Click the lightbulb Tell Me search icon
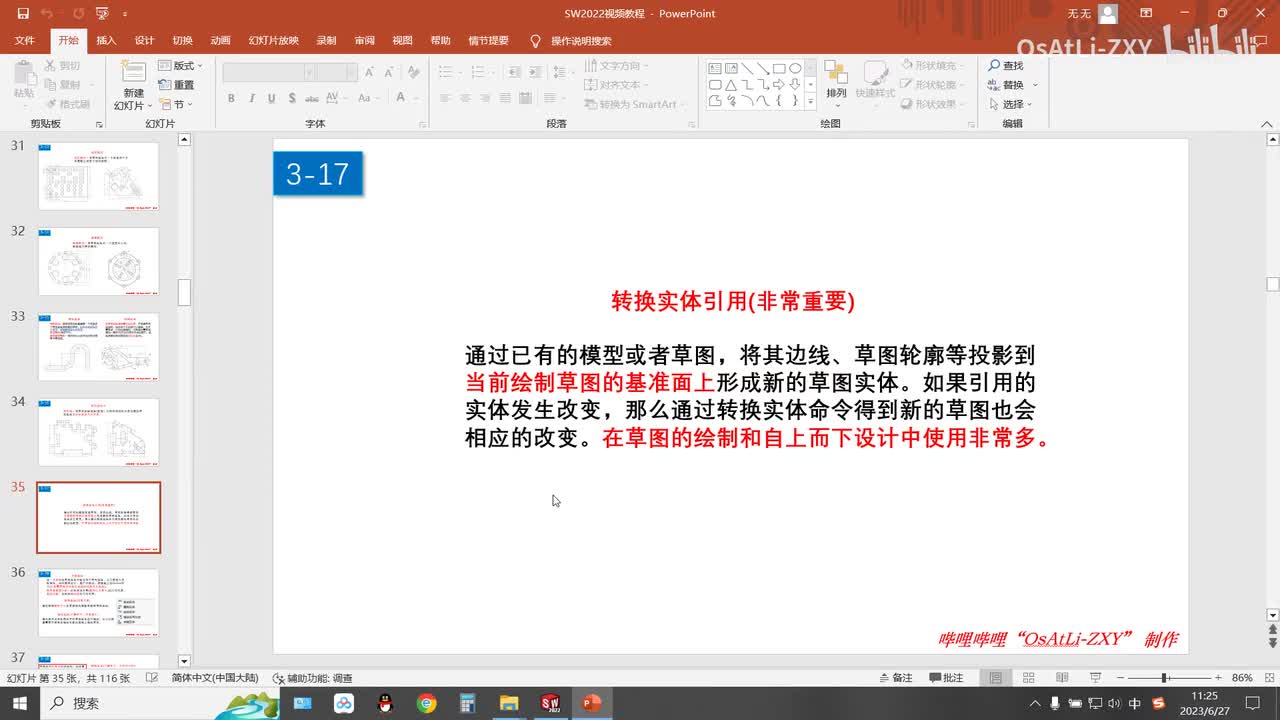Image resolution: width=1280 pixels, height=720 pixels. click(x=535, y=41)
